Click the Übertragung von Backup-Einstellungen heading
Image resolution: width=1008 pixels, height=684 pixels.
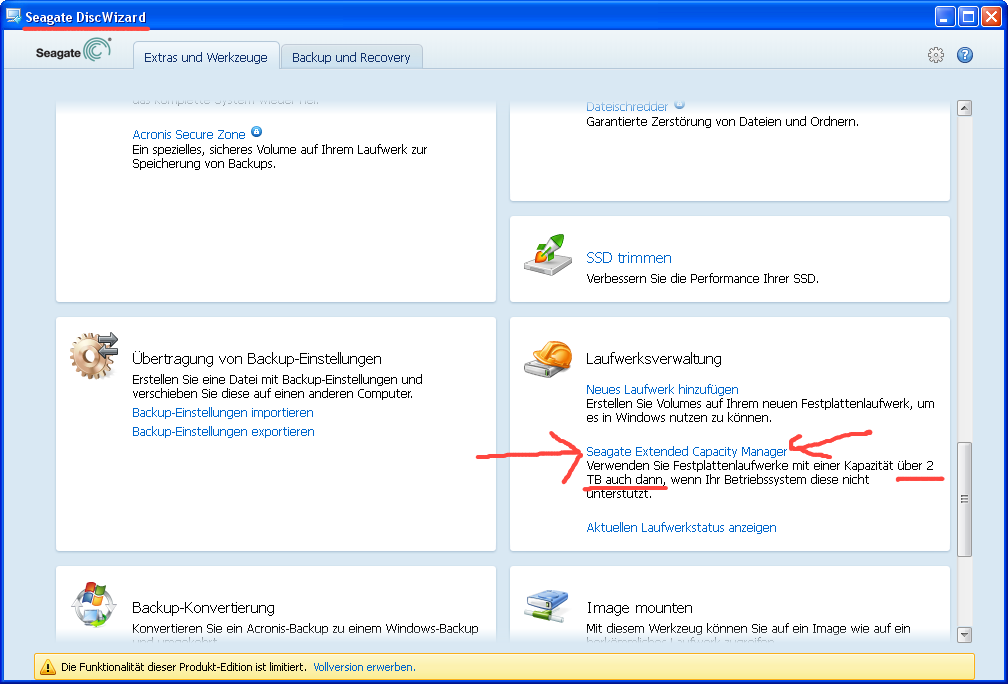257,359
